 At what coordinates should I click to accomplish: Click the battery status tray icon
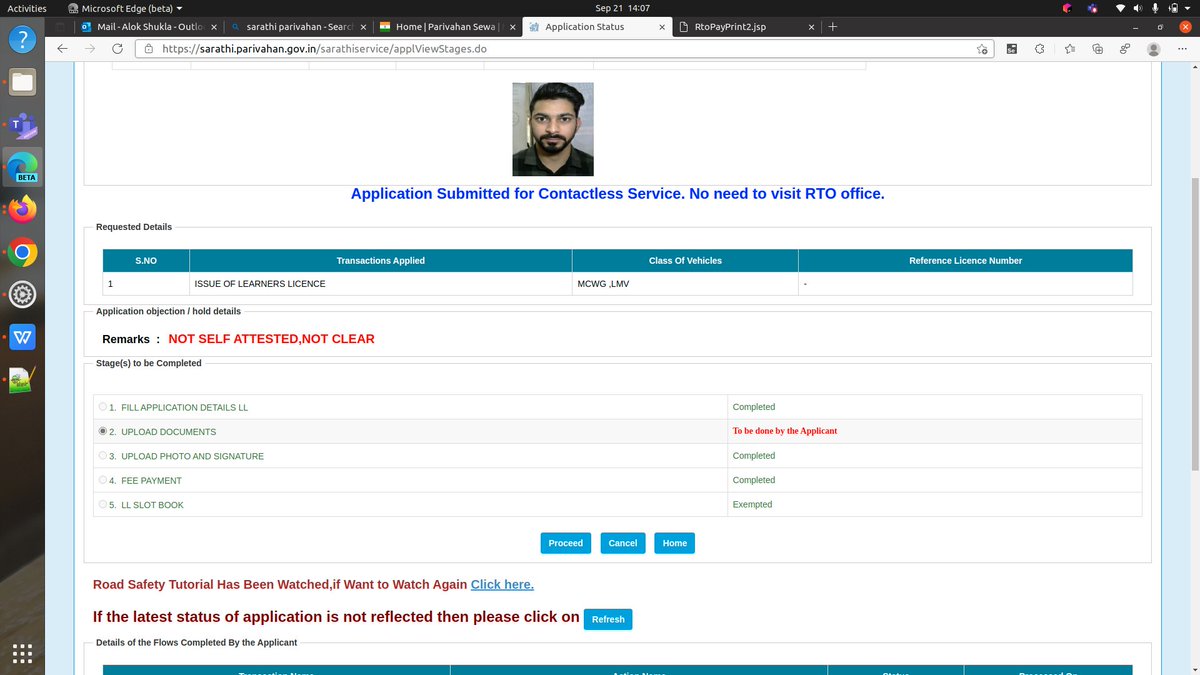click(1171, 8)
